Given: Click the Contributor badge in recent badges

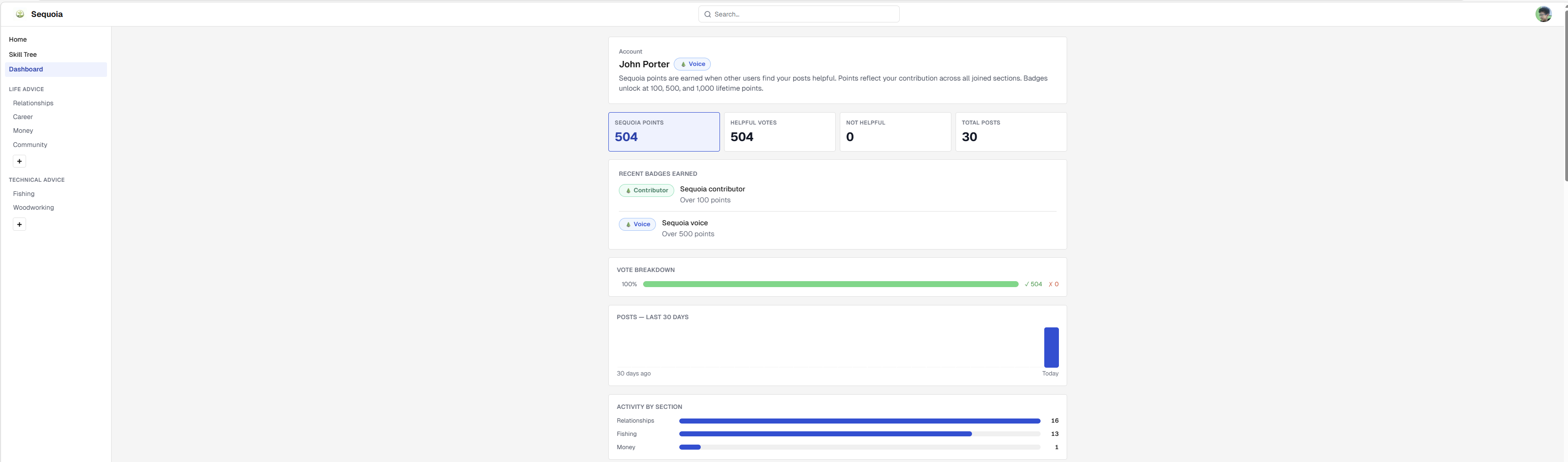Looking at the screenshot, I should 646,190.
